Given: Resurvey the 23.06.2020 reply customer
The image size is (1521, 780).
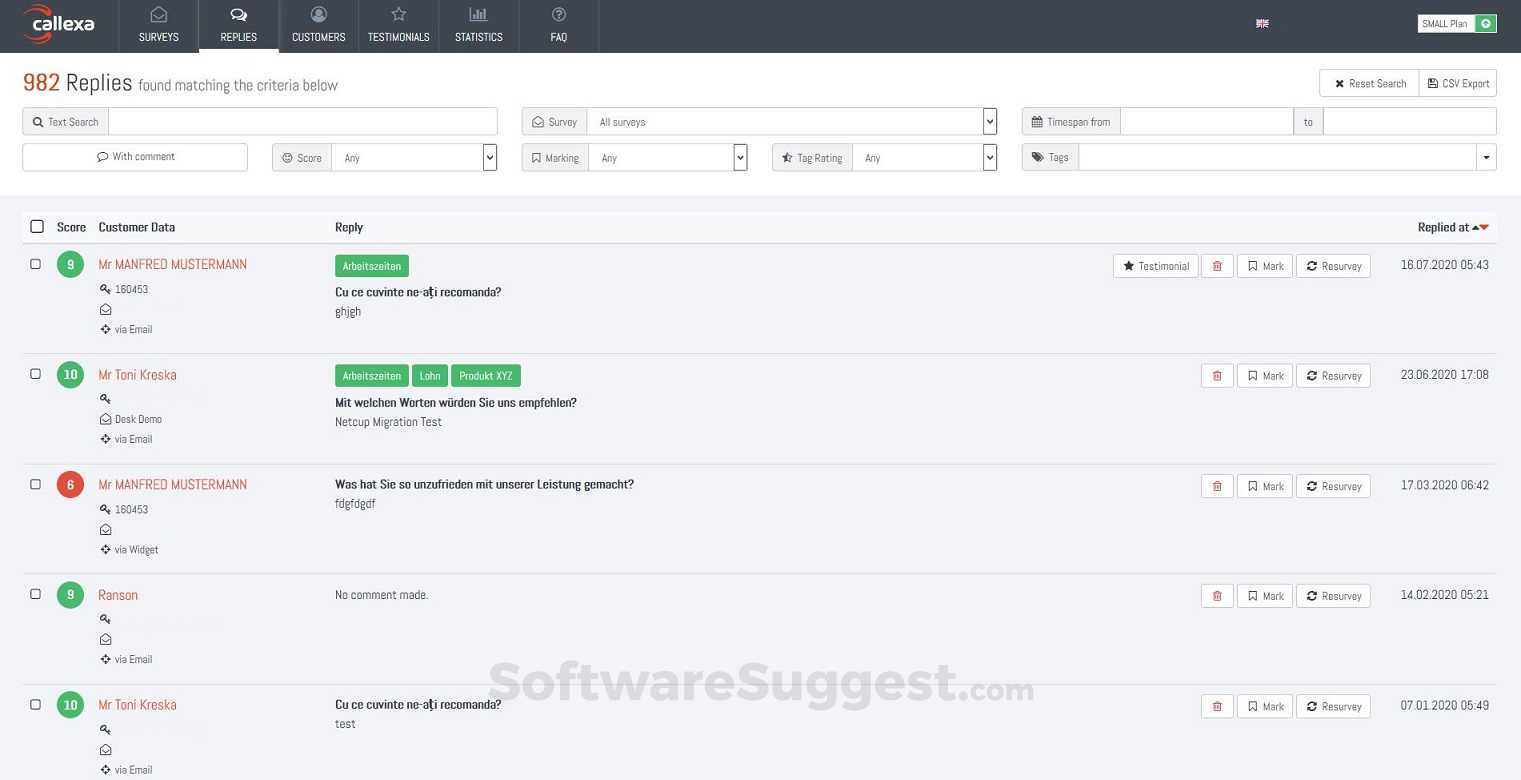Looking at the screenshot, I should coord(1333,376).
